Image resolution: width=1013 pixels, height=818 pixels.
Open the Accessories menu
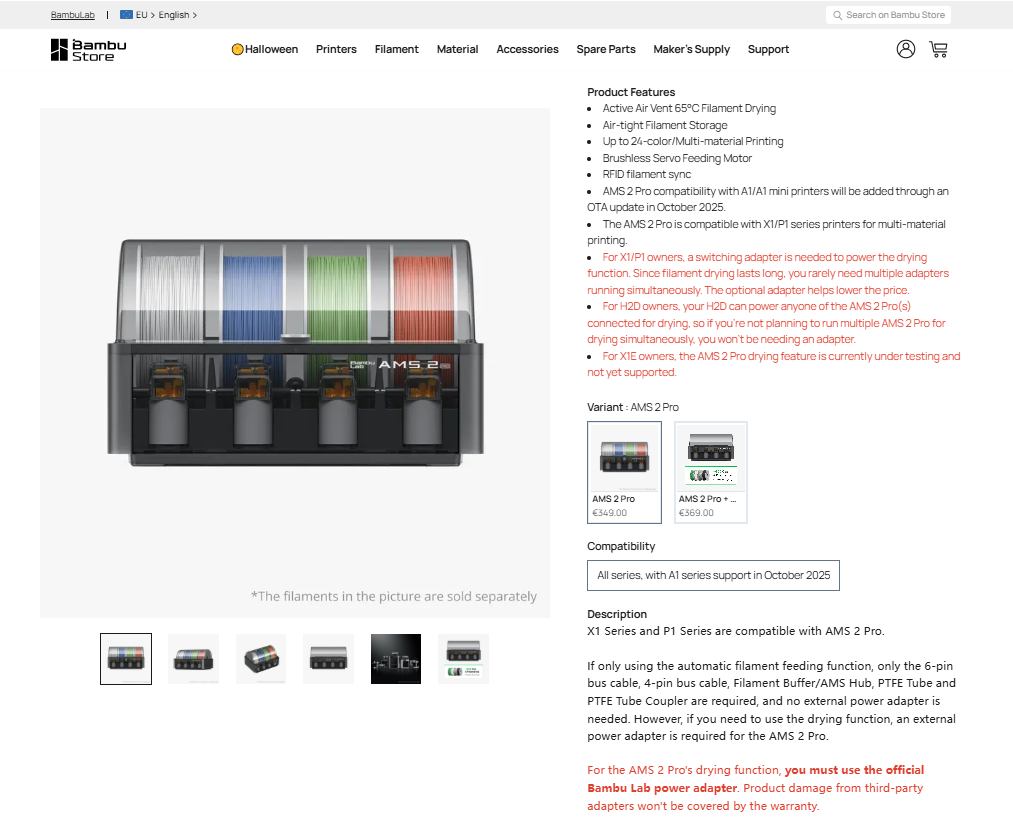pyautogui.click(x=527, y=49)
